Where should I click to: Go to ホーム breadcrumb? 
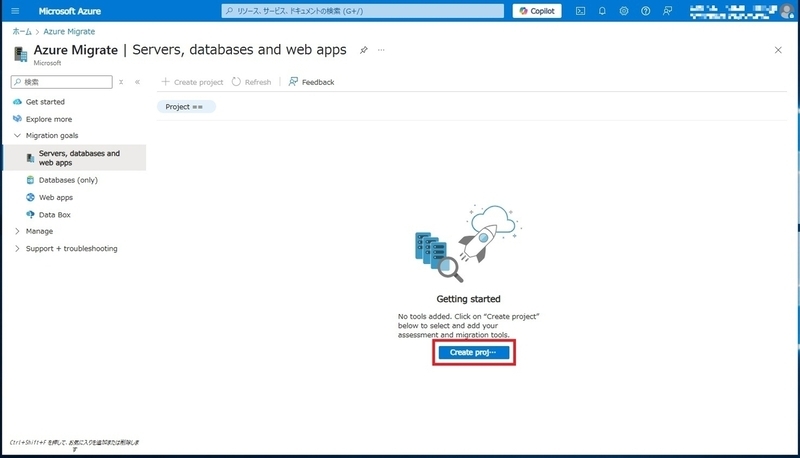[x=22, y=32]
